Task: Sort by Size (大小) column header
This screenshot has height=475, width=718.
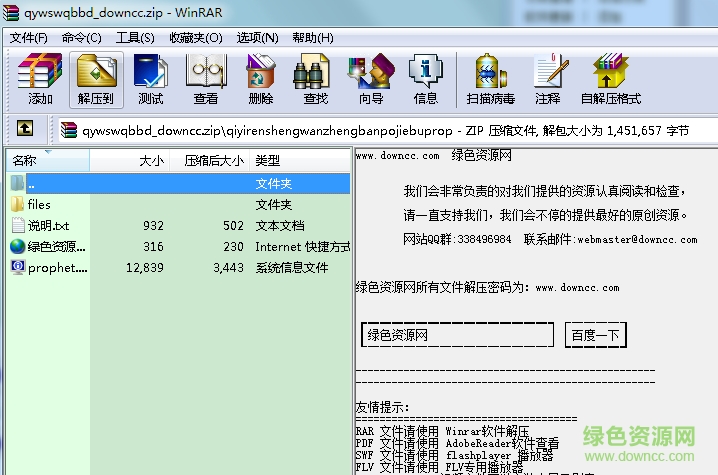Action: click(130, 160)
